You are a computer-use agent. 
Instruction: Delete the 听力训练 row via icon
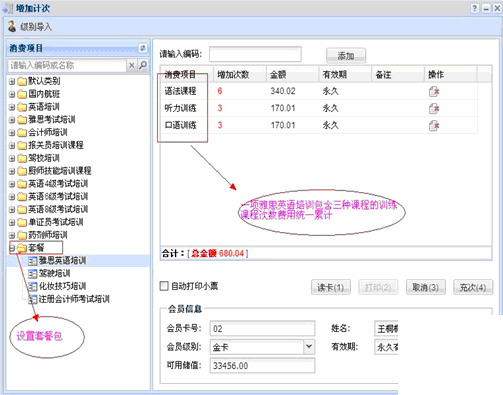(x=434, y=108)
